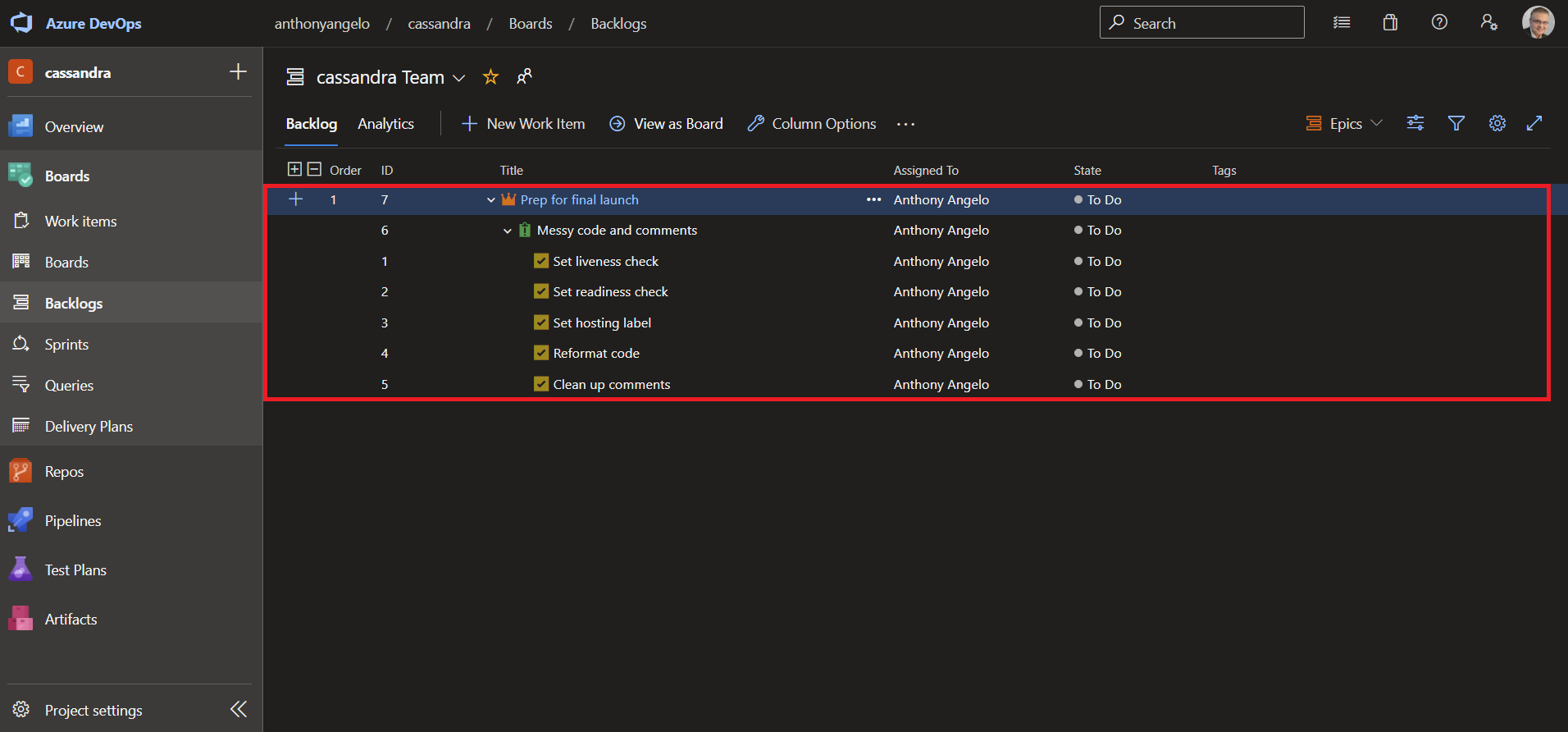
Task: Open View options sliders icon
Action: (x=1415, y=123)
